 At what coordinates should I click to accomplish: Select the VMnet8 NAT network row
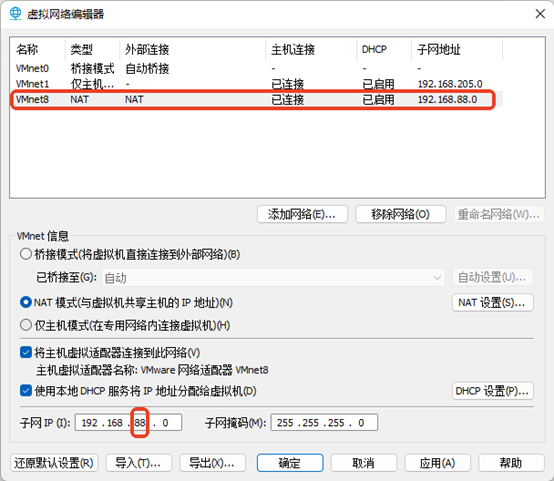click(258, 99)
